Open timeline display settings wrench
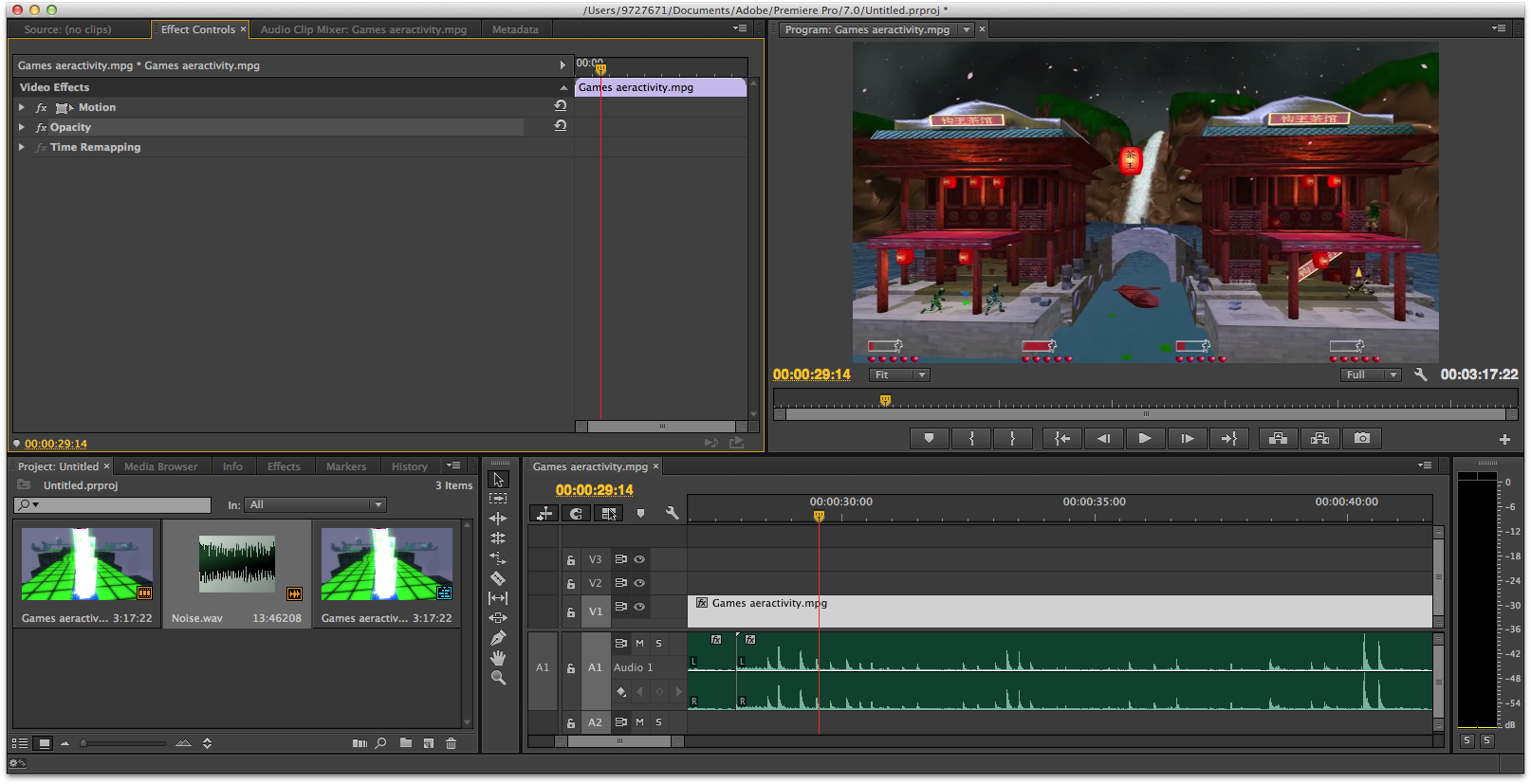This screenshot has height=784, width=1531. pos(672,513)
